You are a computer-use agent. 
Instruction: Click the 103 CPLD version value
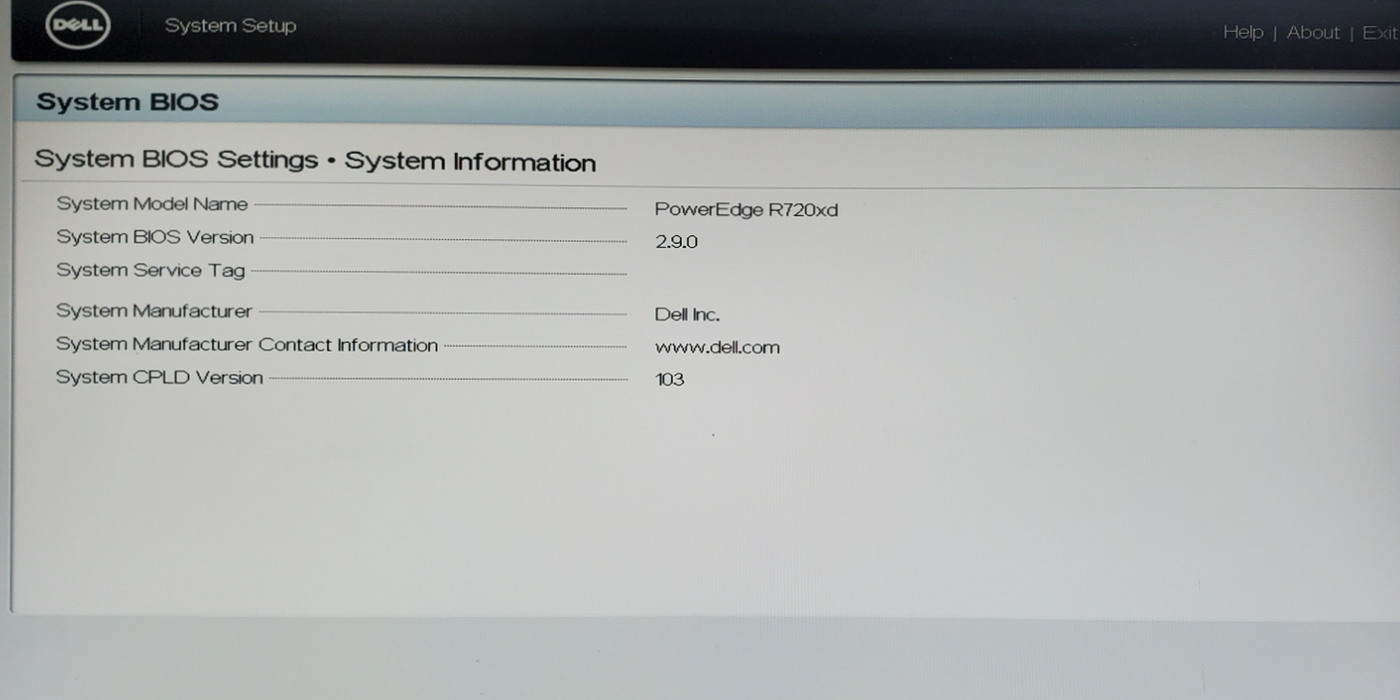tap(670, 380)
